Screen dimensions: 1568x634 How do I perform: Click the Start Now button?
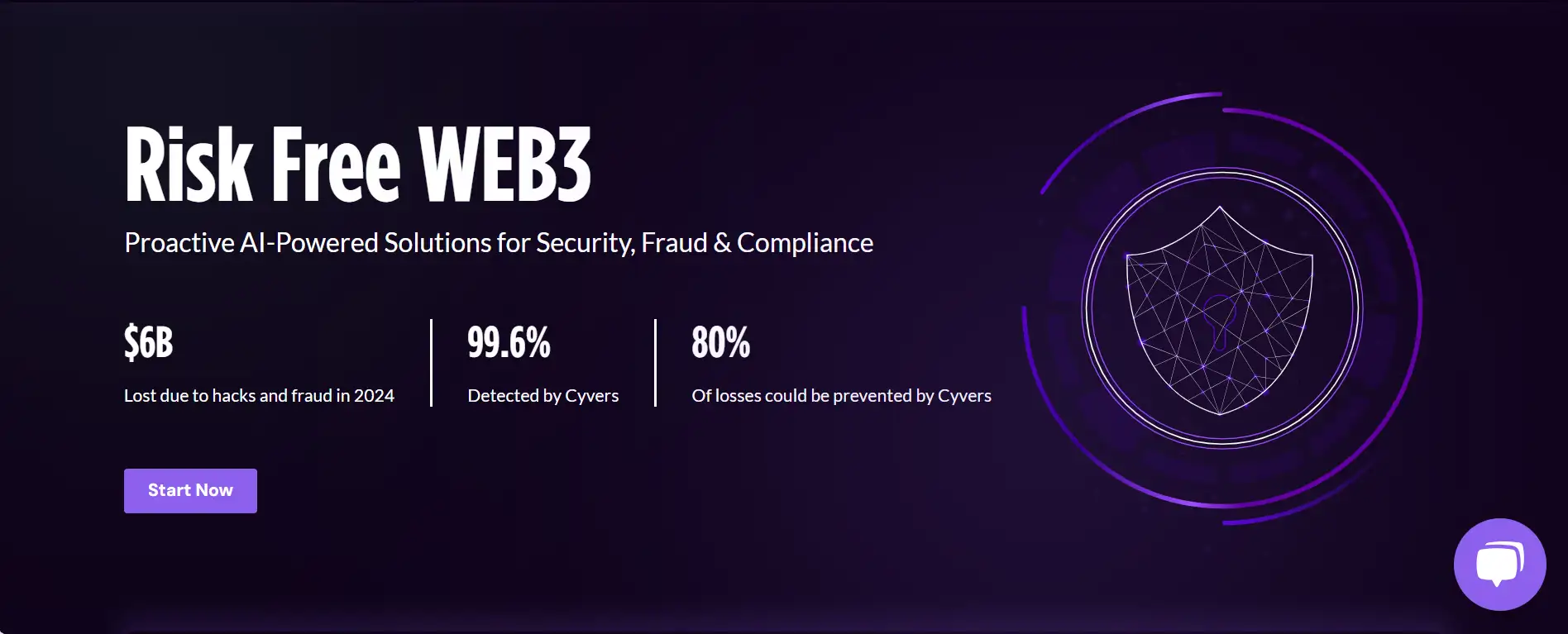pos(190,490)
